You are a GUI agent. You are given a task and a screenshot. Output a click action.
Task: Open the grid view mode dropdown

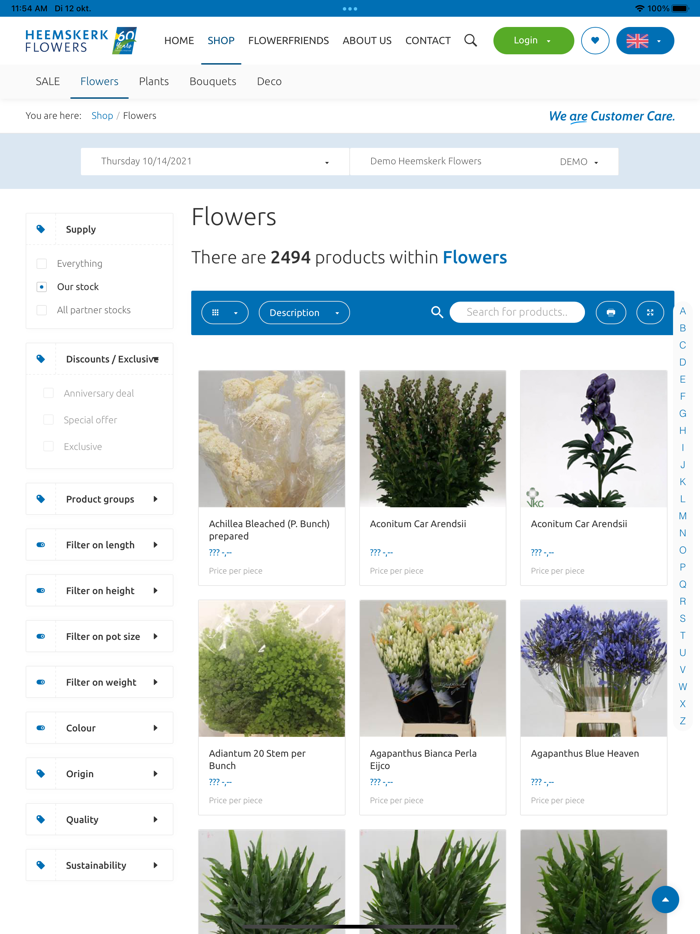tap(225, 313)
